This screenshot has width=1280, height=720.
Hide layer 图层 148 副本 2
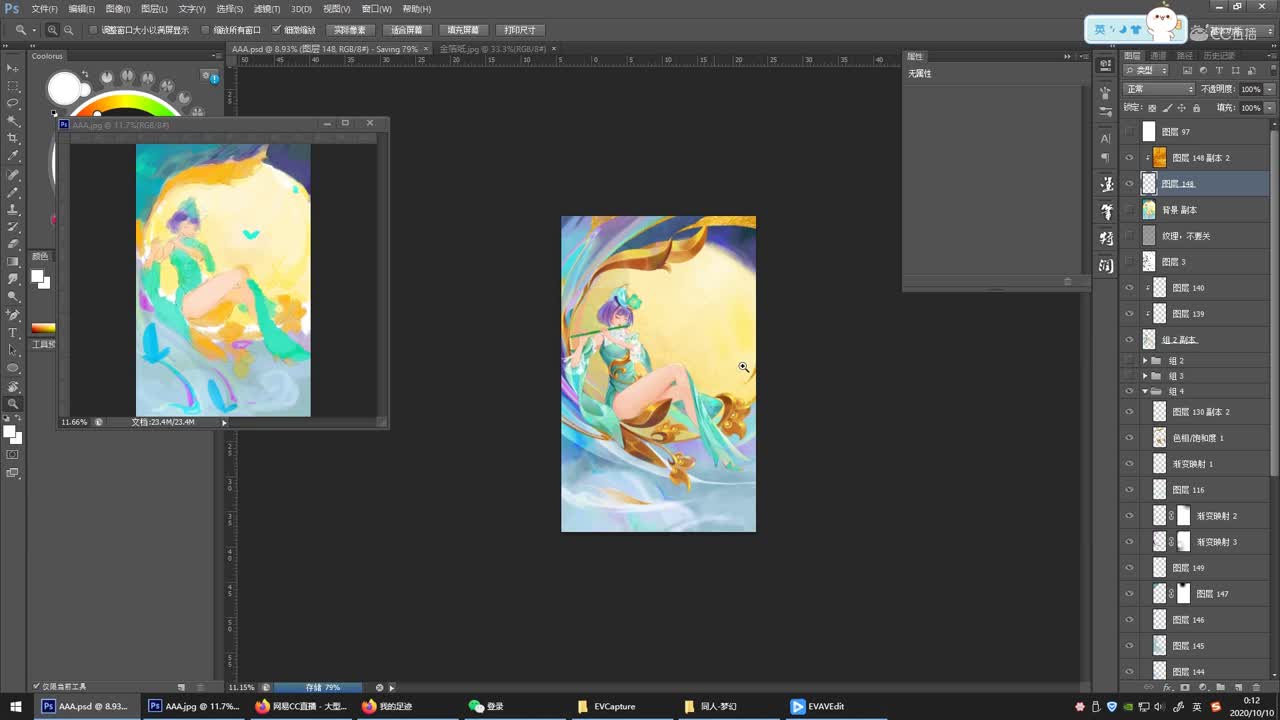[x=1130, y=158]
